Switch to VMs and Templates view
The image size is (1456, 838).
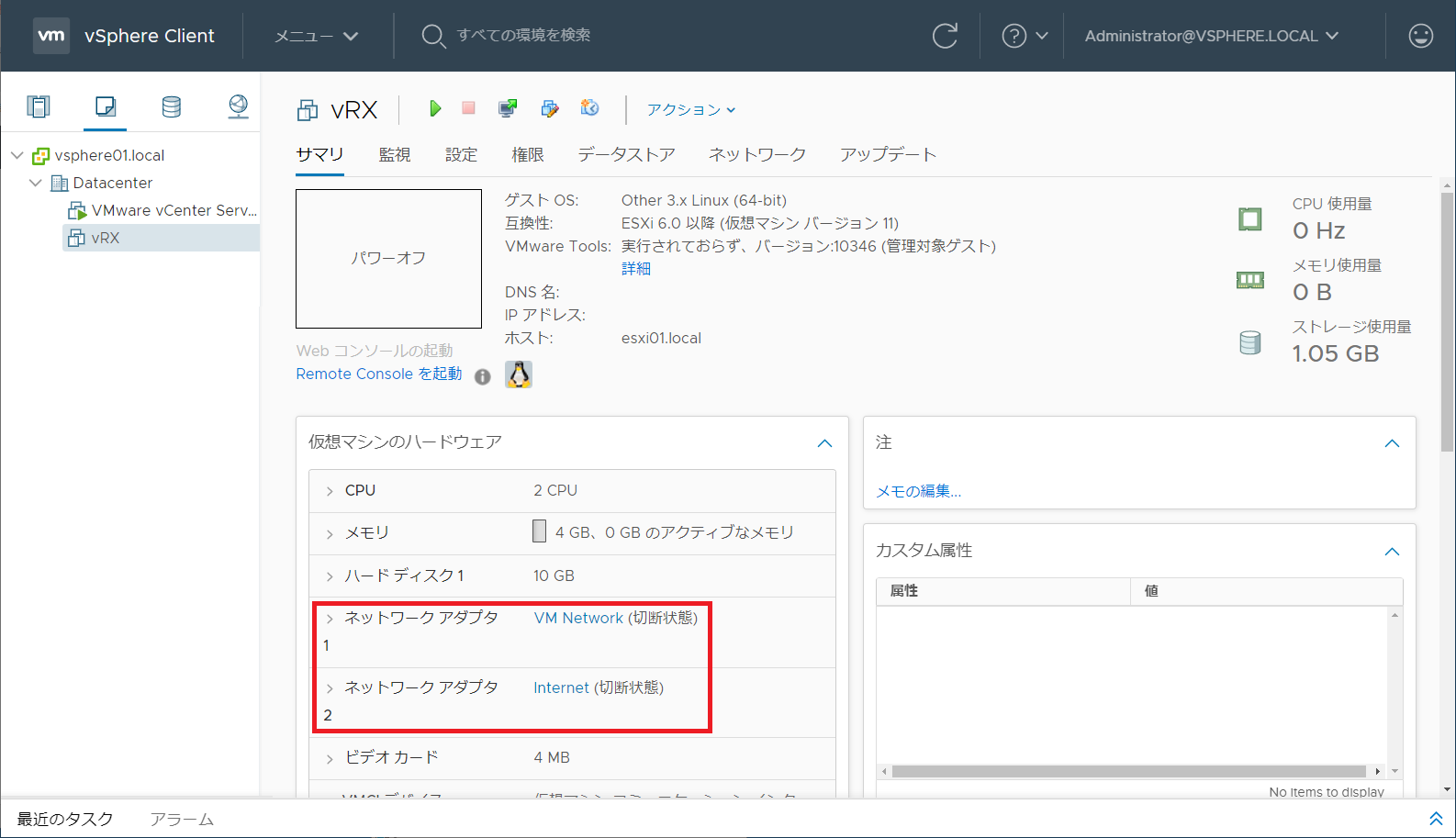coord(106,106)
